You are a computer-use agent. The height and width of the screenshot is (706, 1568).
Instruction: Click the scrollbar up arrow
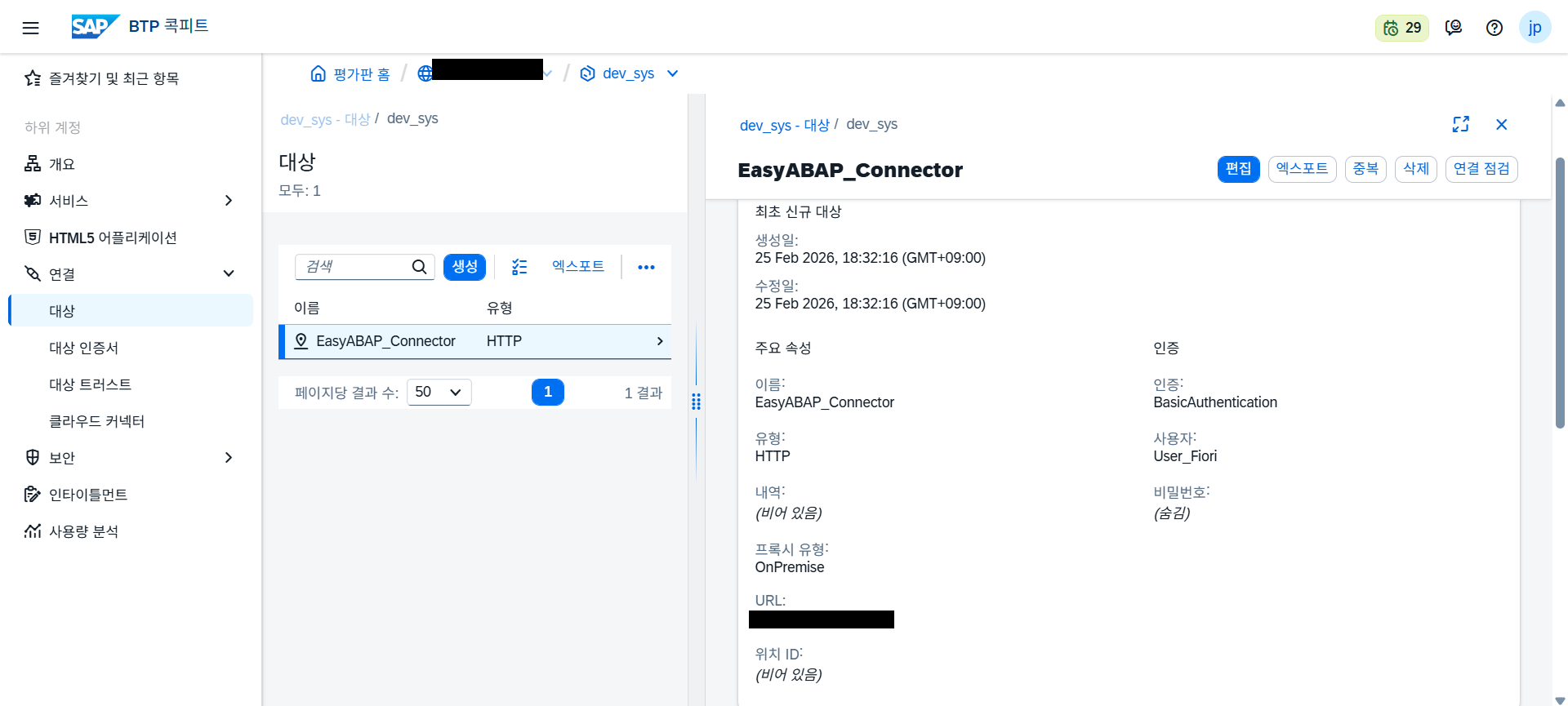point(1560,103)
